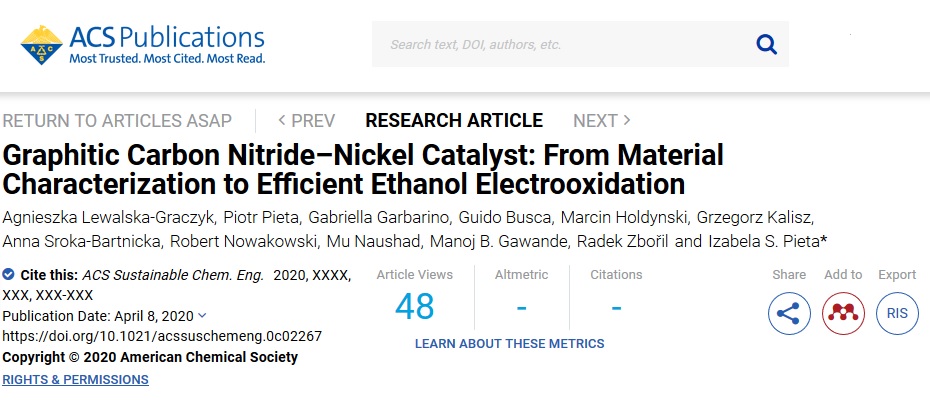Export citation via RIS button

tap(897, 314)
